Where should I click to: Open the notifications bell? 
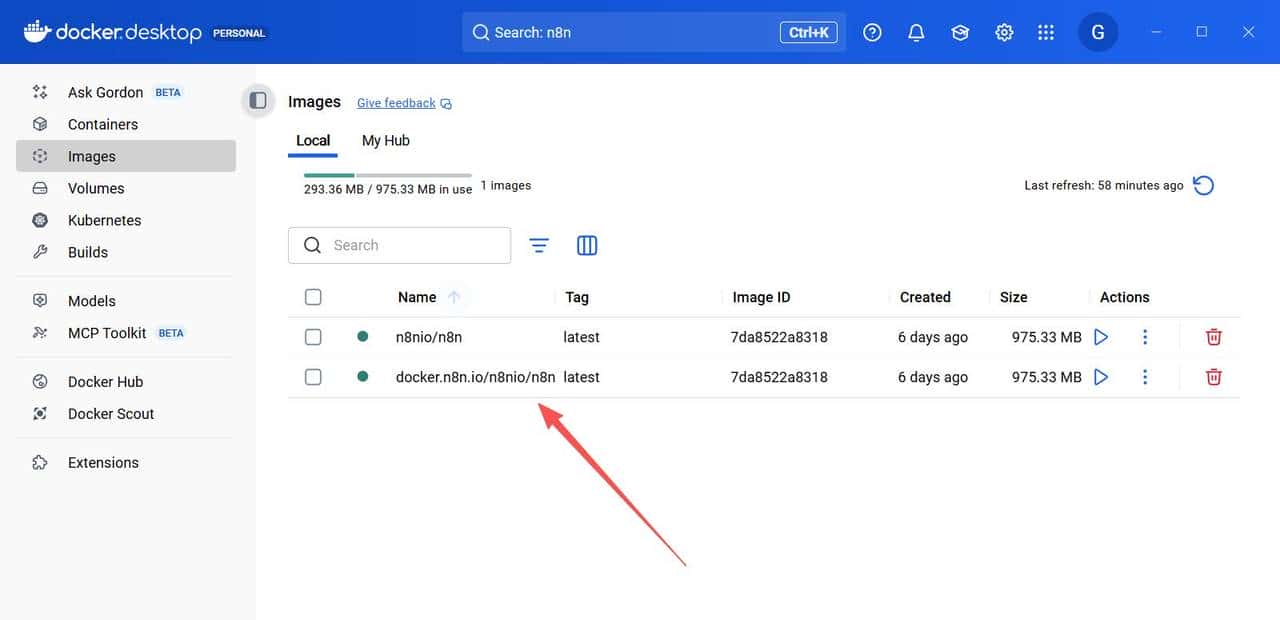tap(916, 32)
